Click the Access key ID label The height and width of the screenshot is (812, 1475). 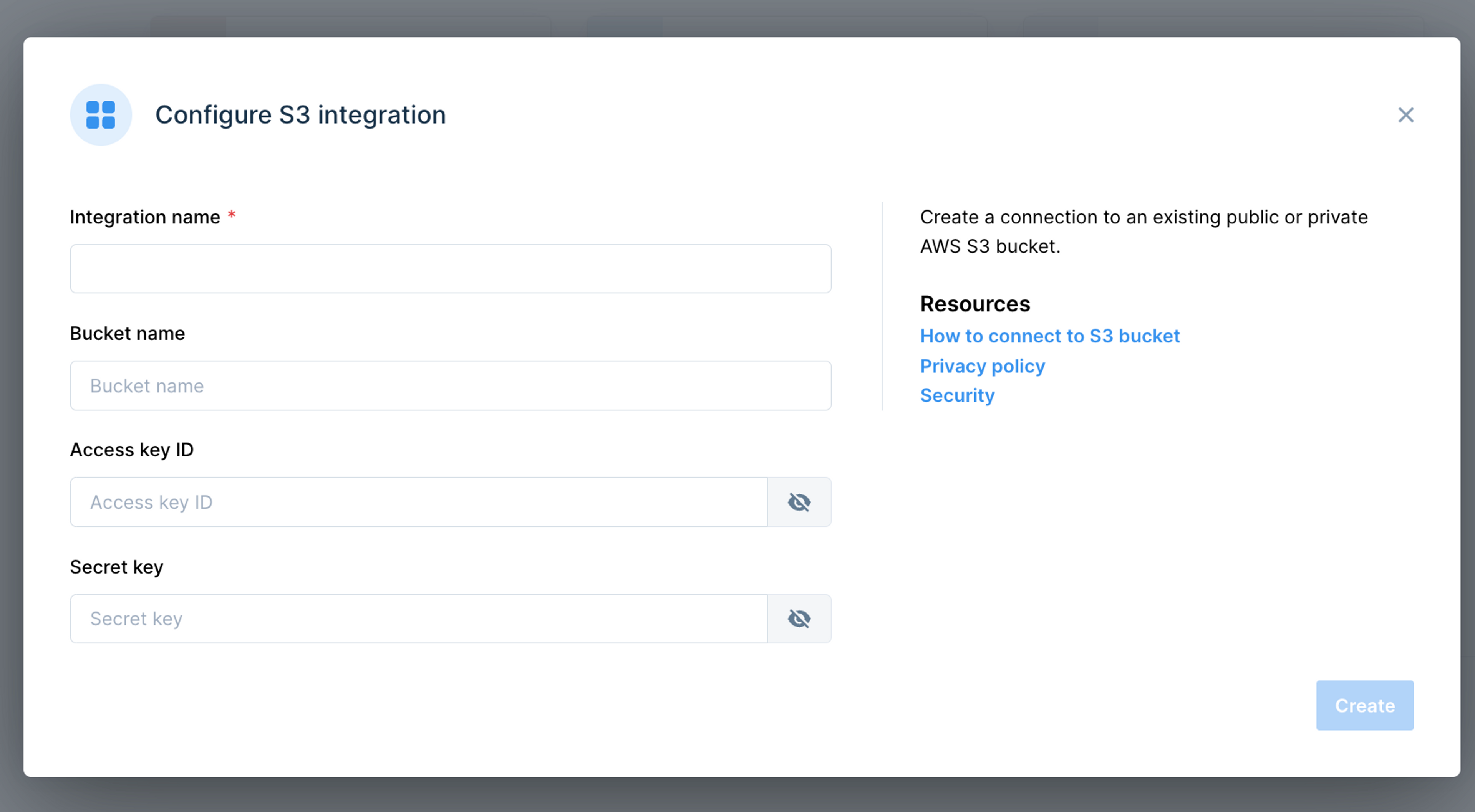132,450
